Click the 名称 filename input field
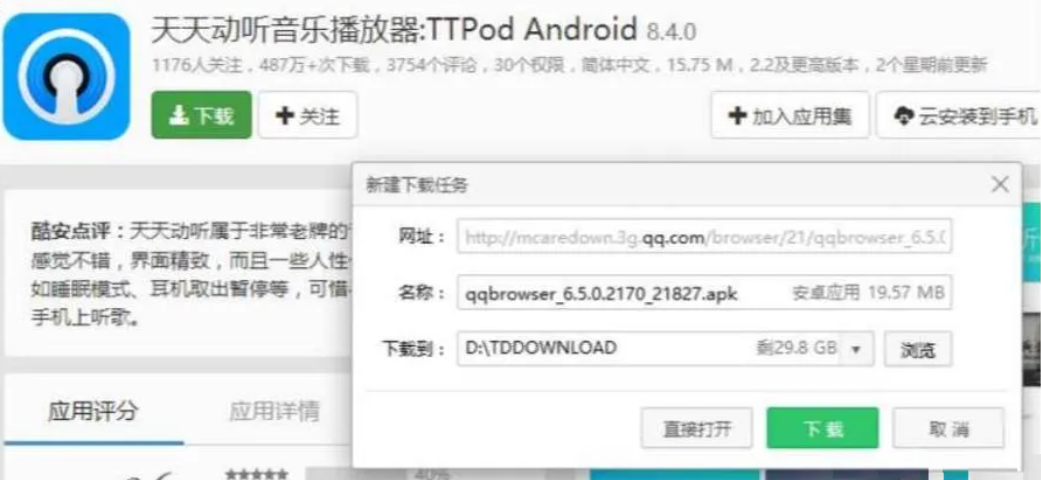 point(704,292)
